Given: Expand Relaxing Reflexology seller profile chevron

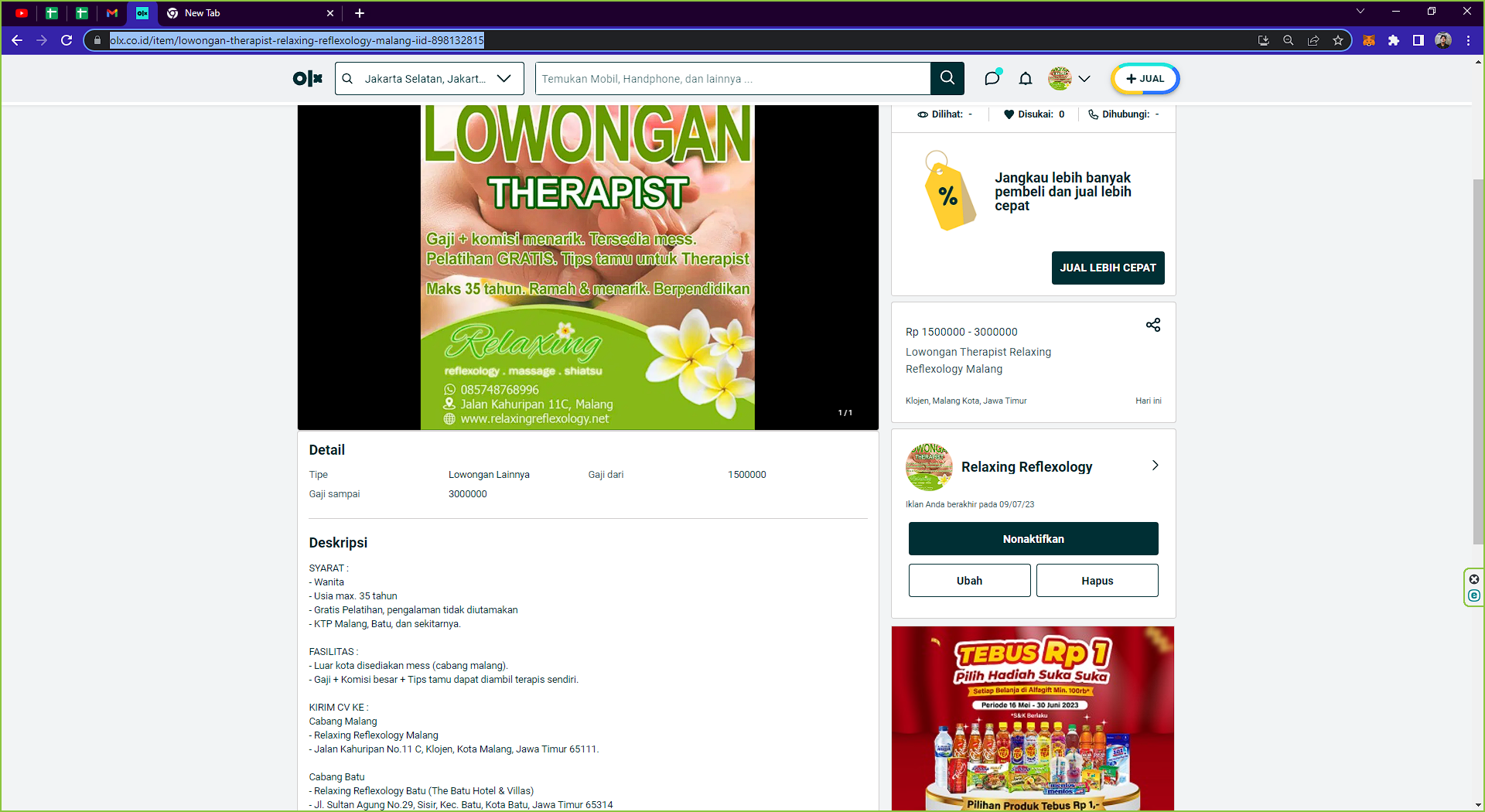Looking at the screenshot, I should point(1156,466).
